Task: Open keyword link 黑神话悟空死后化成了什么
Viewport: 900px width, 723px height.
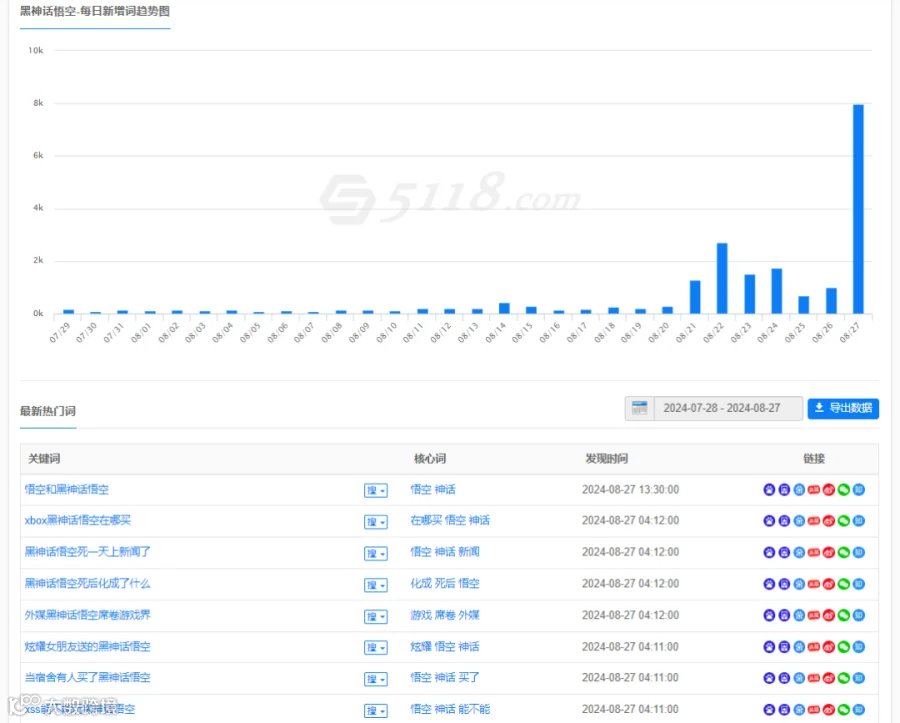Action: click(87, 584)
